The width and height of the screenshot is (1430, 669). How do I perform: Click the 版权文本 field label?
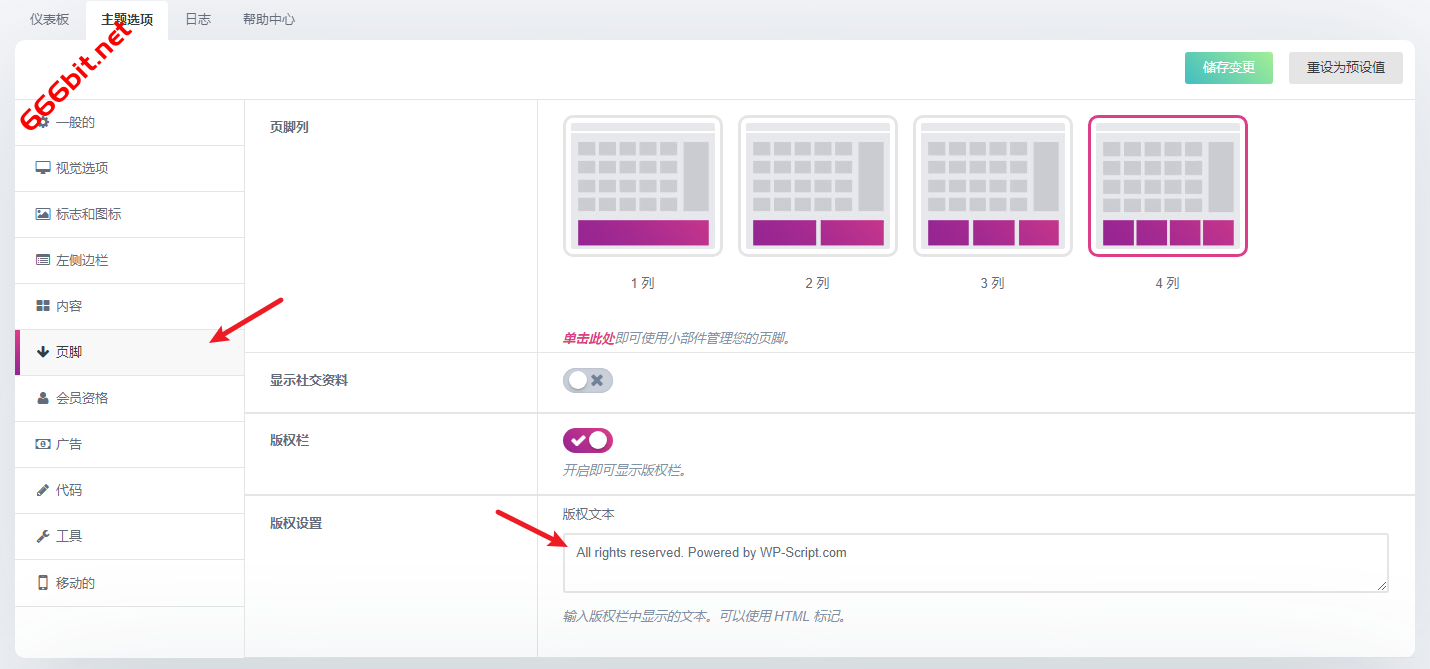pos(589,514)
